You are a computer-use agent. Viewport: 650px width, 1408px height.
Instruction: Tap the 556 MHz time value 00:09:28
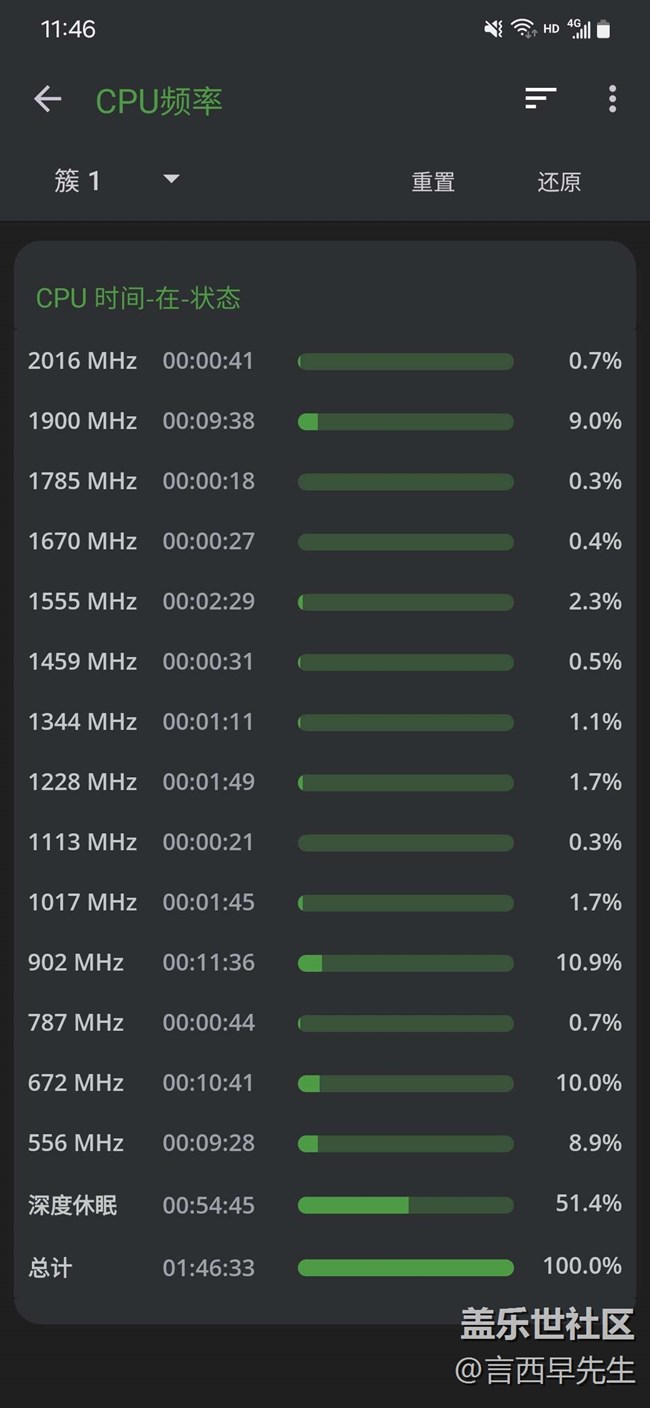(209, 1143)
